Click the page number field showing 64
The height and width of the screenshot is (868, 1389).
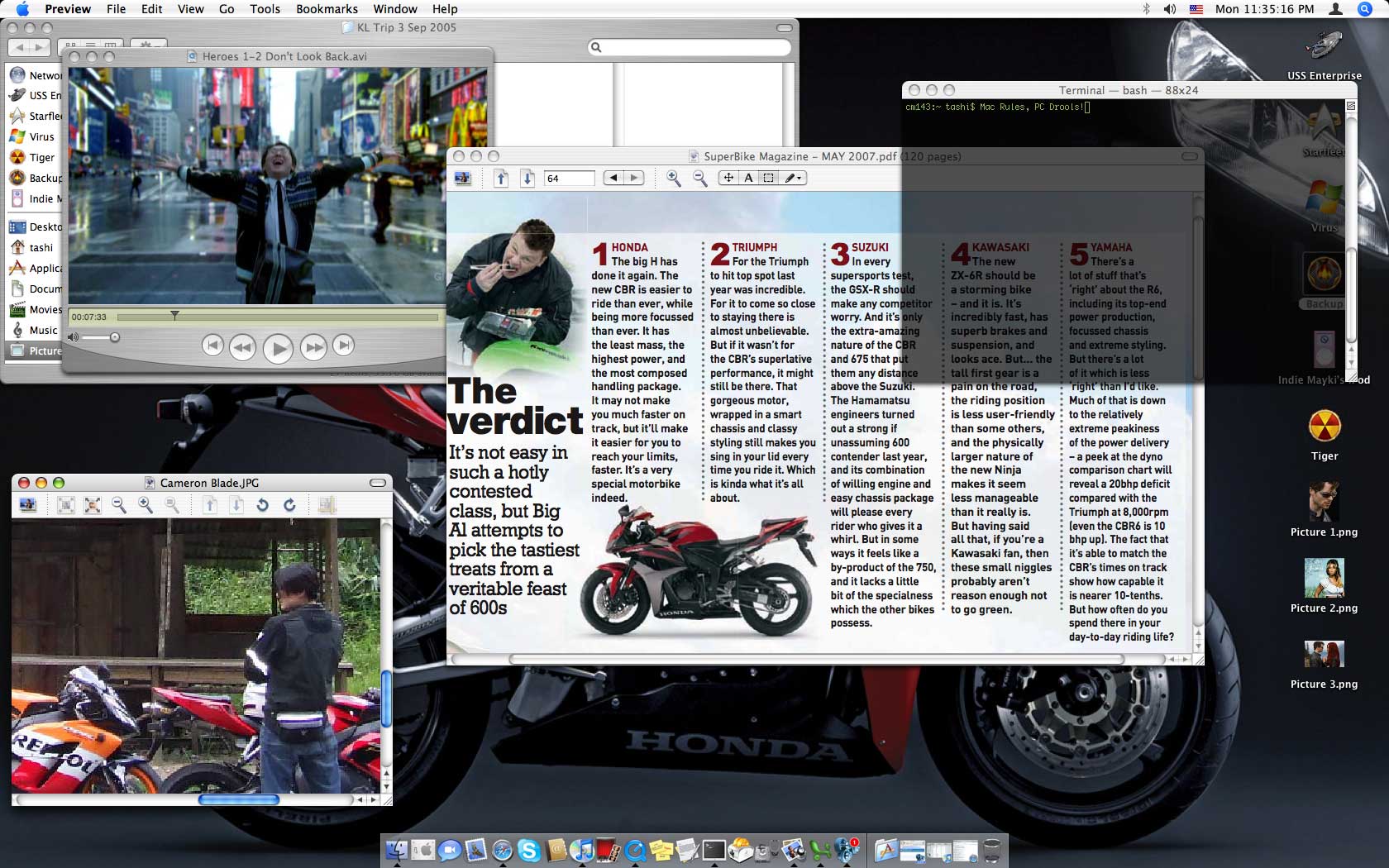[x=569, y=178]
